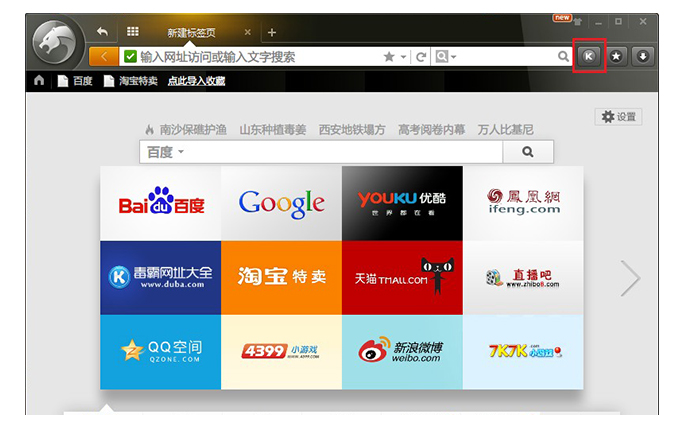Go to next page of tiles arrow
The width and height of the screenshot is (680, 431).
click(x=630, y=278)
